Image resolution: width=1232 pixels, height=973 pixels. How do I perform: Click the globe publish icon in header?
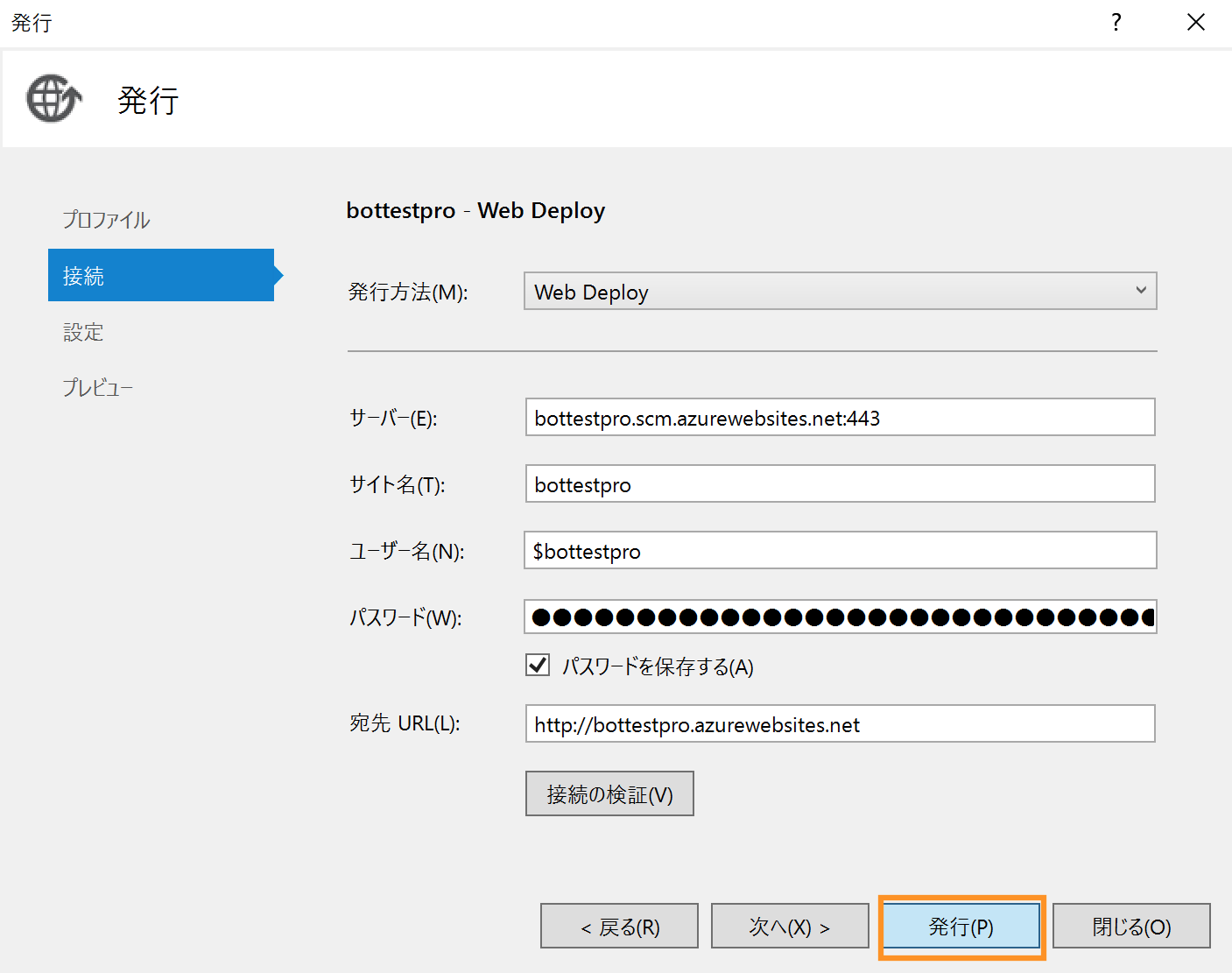[x=54, y=98]
